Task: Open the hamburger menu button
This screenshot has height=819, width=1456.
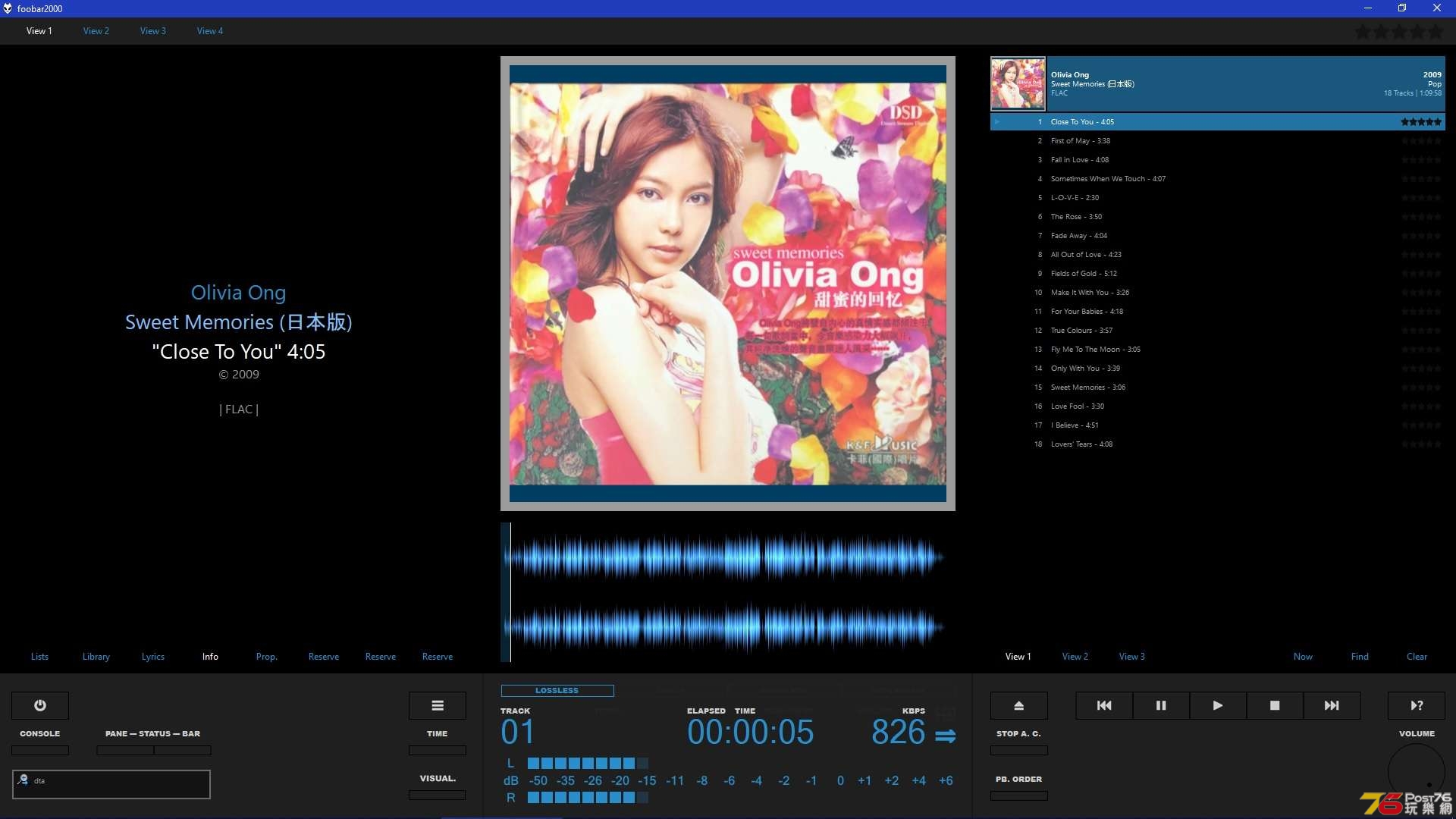Action: (x=438, y=705)
